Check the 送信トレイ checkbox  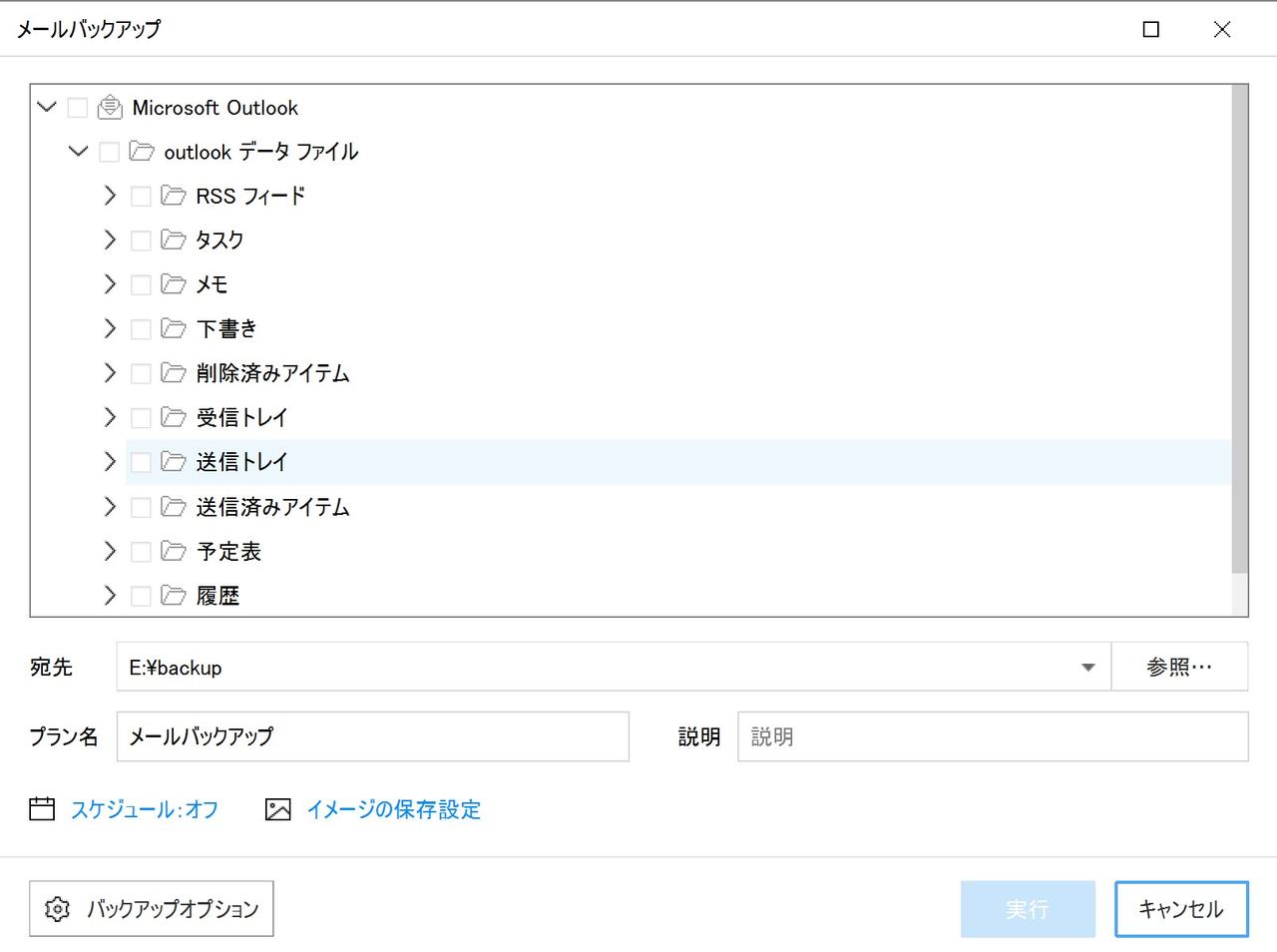click(x=142, y=463)
